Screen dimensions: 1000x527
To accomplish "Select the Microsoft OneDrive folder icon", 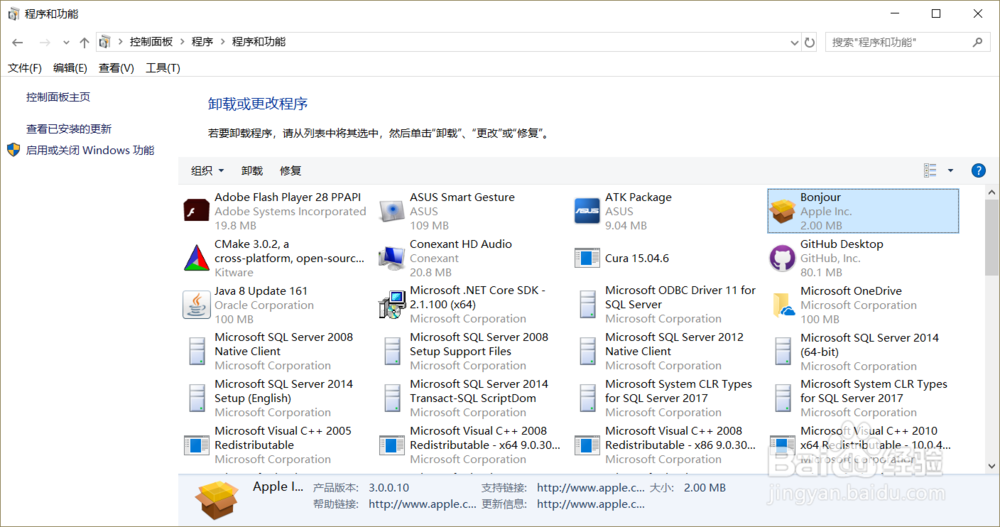I will (x=783, y=304).
